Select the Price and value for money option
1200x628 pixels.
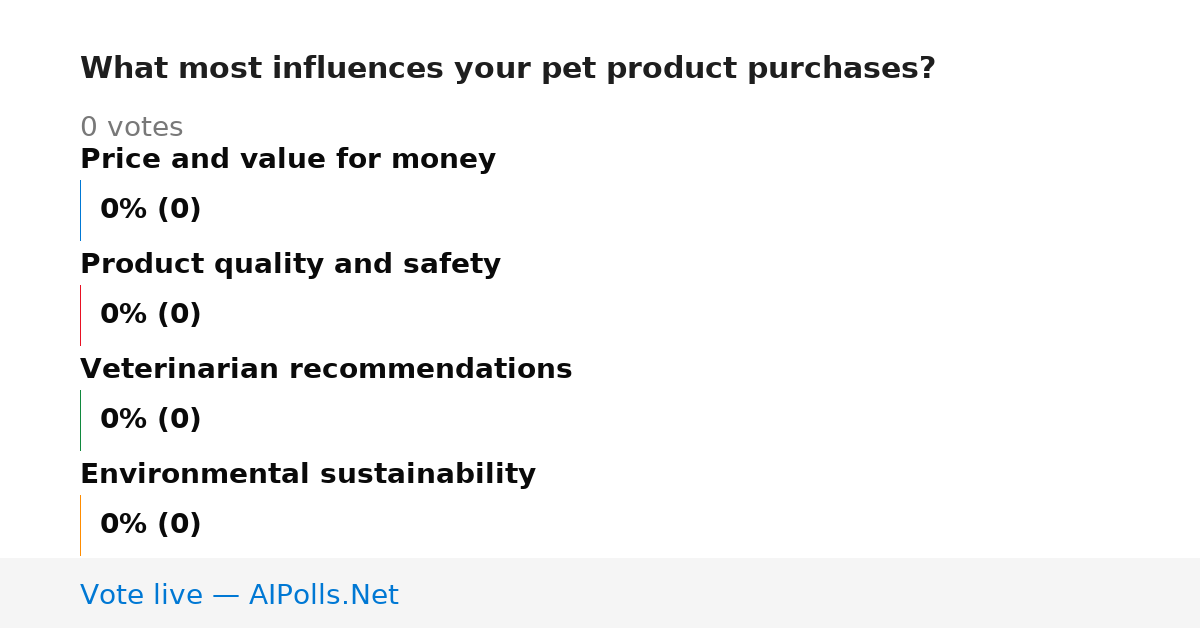(x=288, y=159)
